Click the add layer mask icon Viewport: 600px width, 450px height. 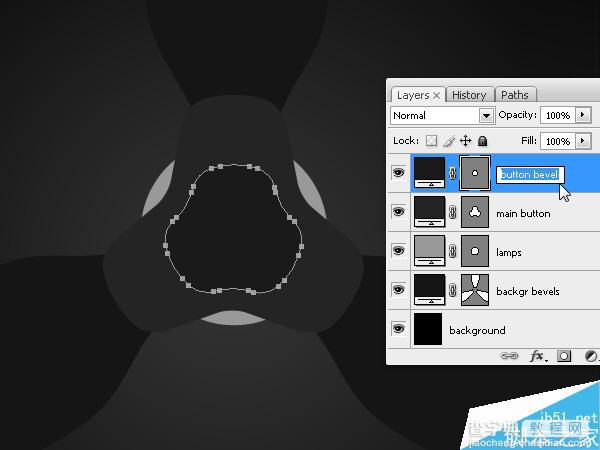[564, 356]
